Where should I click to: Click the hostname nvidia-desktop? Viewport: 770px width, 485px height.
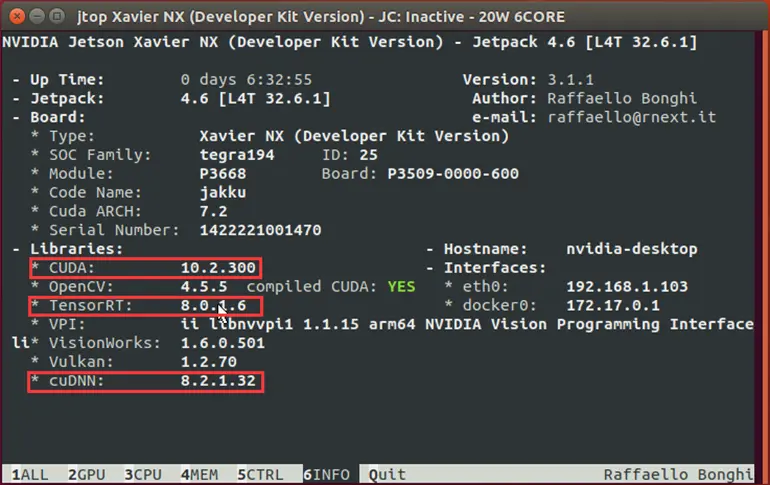pos(632,249)
